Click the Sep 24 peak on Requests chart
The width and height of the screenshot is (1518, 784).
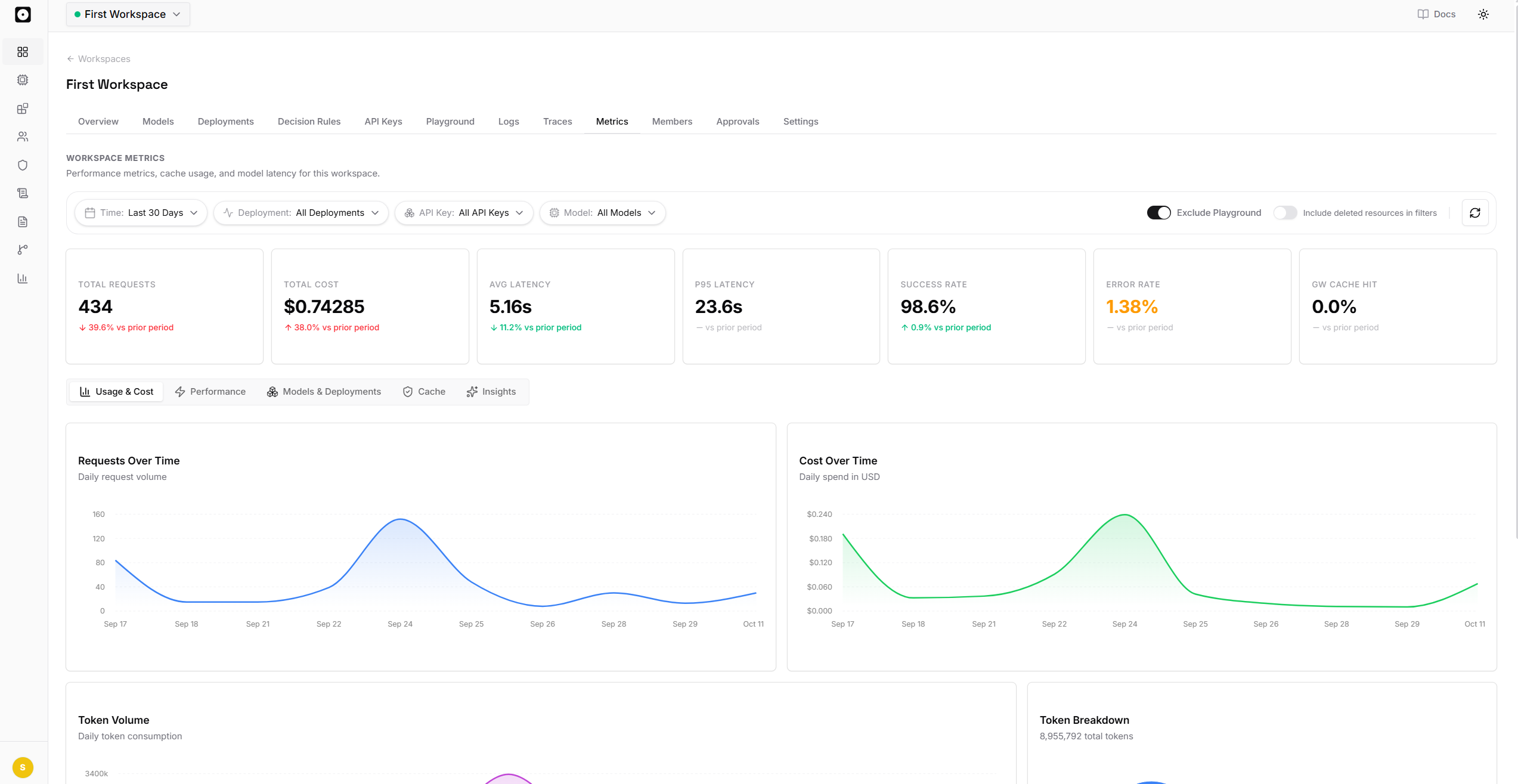[401, 519]
